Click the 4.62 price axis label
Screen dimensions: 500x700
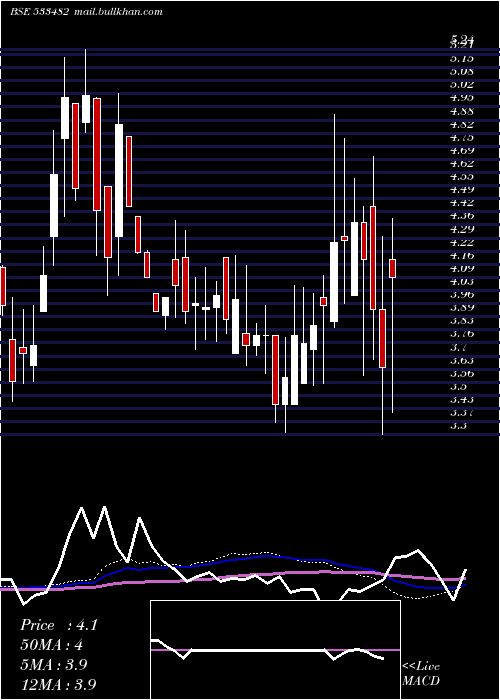[x=462, y=164]
